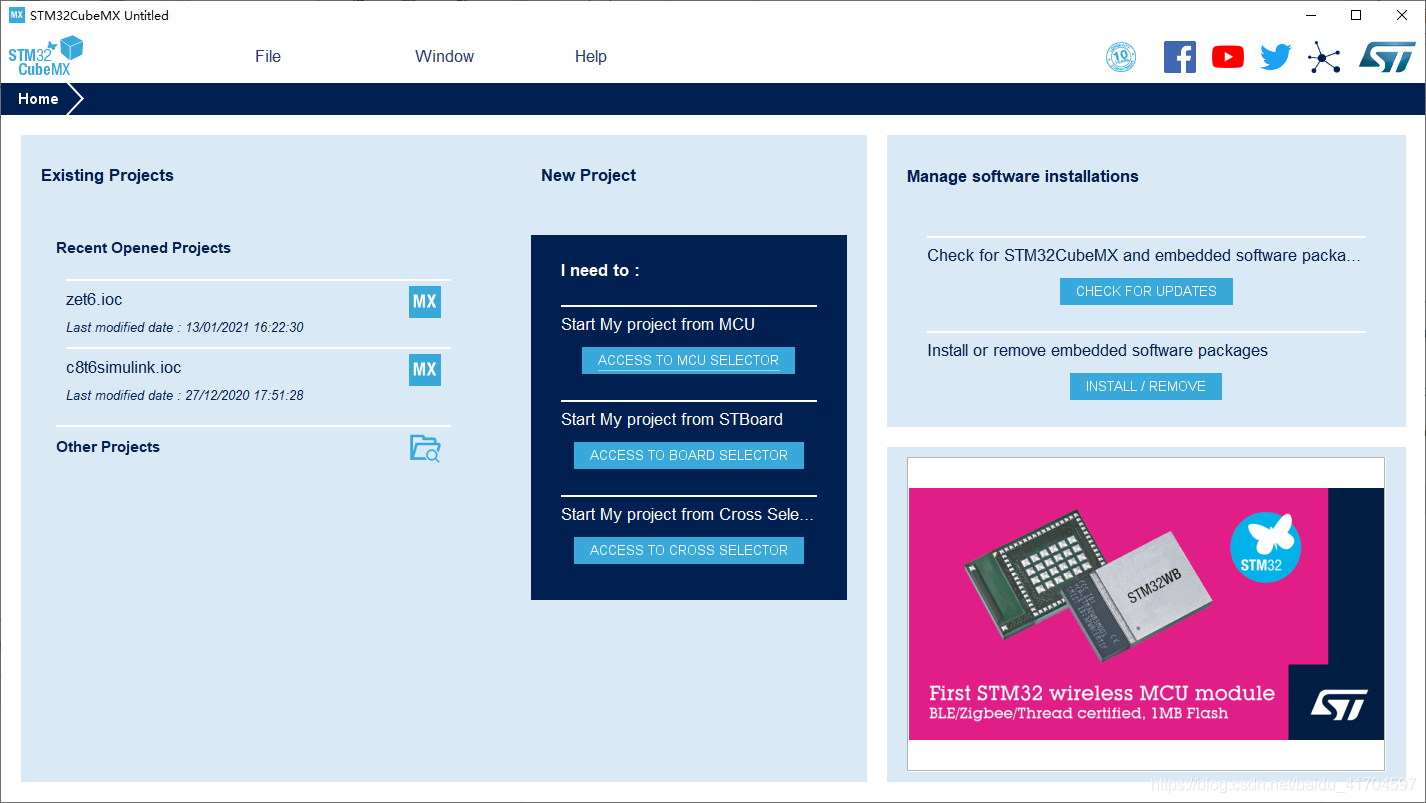This screenshot has height=803, width=1426.
Task: Open zet6.ioc via its MX icon
Action: point(425,302)
